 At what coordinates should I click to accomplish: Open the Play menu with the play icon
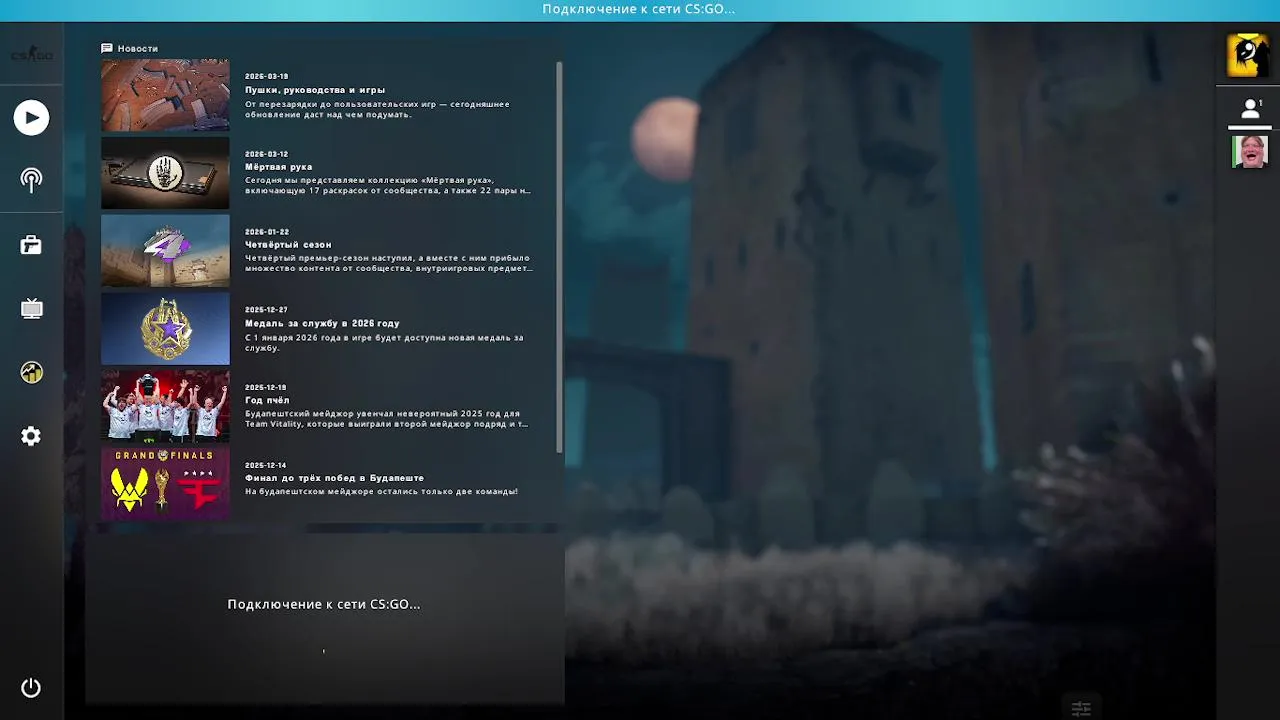coord(31,118)
